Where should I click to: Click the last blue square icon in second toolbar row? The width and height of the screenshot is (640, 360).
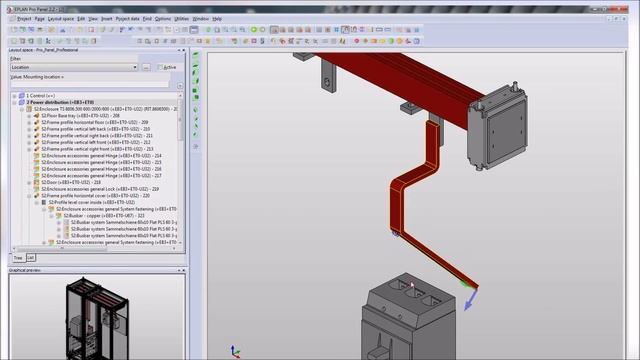click(x=416, y=41)
